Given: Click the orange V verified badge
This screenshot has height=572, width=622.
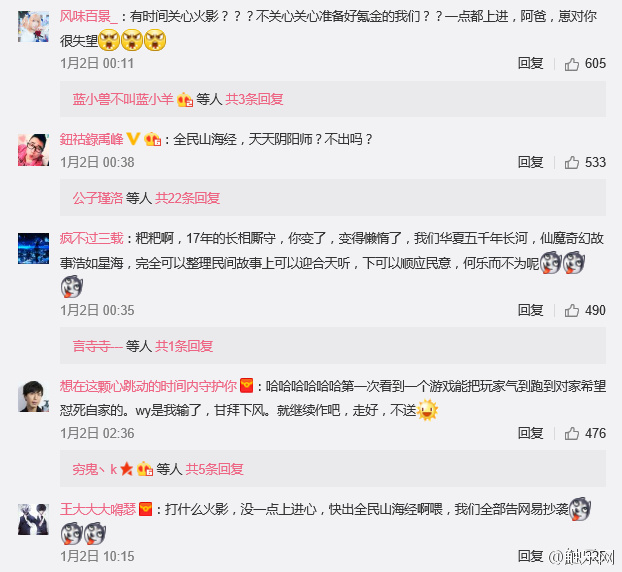Looking at the screenshot, I should point(133,139).
